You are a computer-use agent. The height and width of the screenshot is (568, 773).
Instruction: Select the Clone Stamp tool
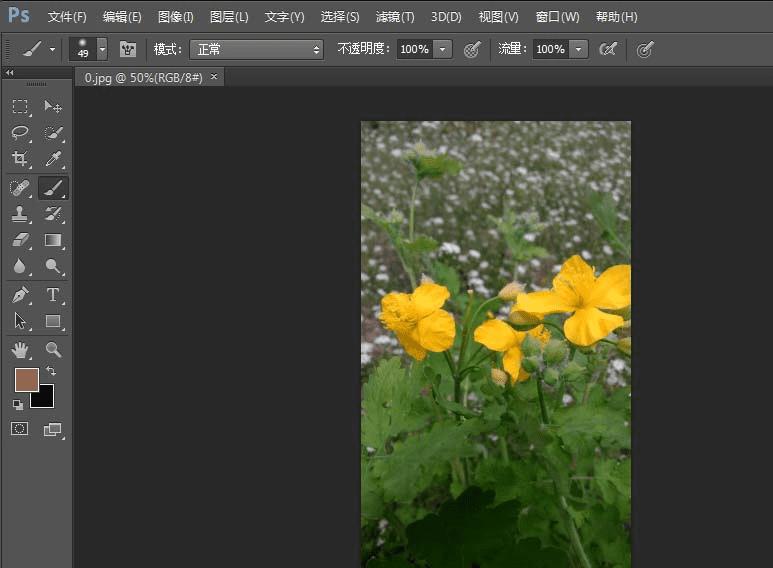pyautogui.click(x=20, y=214)
